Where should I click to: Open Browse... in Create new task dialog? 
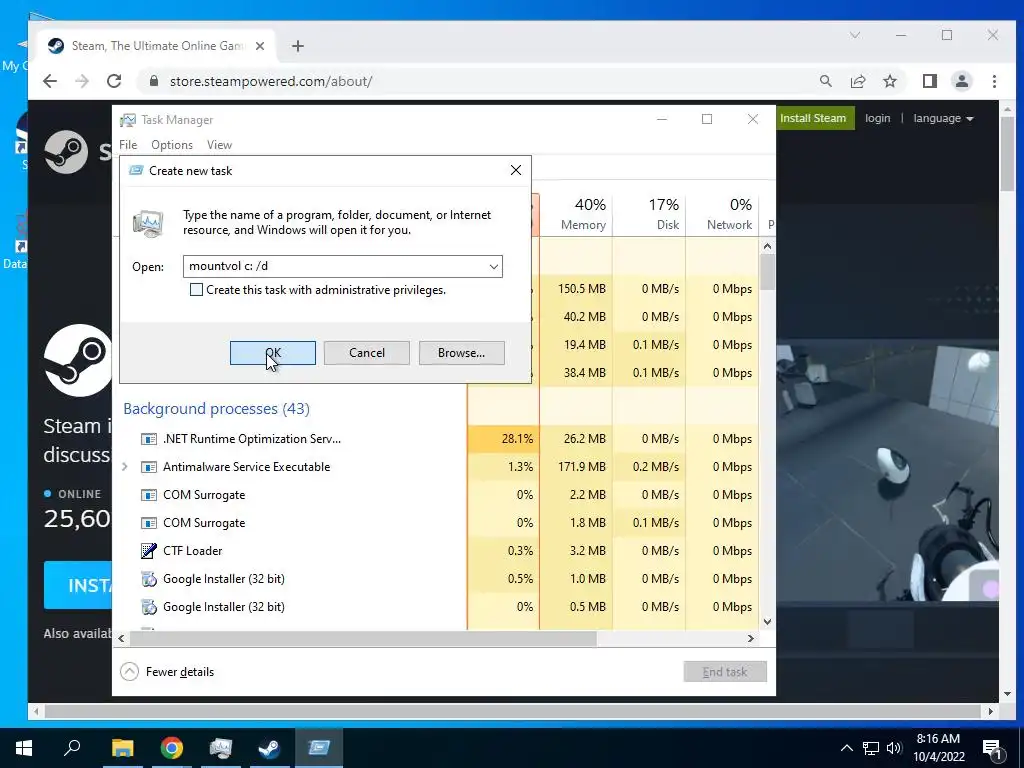(461, 353)
